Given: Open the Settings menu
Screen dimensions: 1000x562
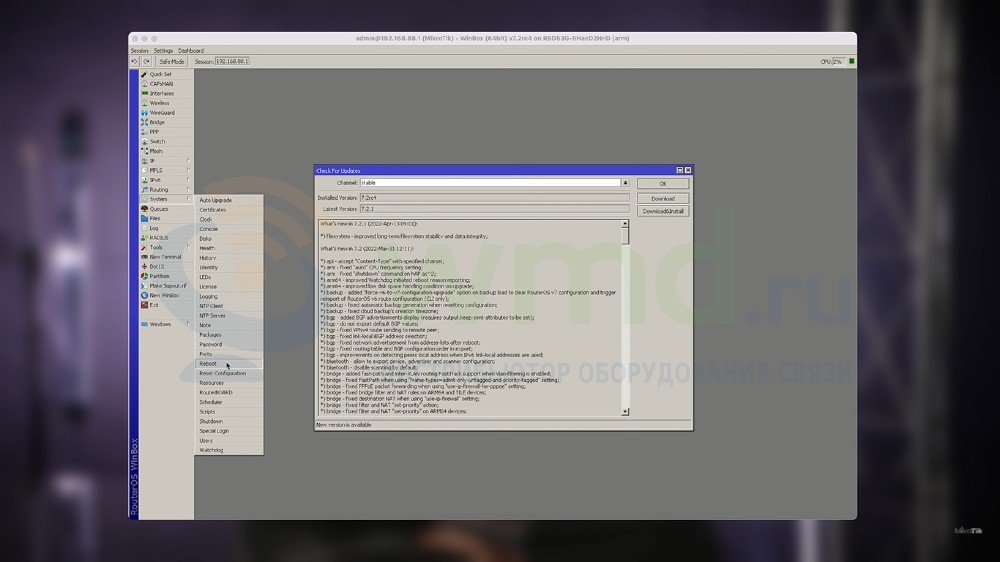Looking at the screenshot, I should (x=163, y=50).
